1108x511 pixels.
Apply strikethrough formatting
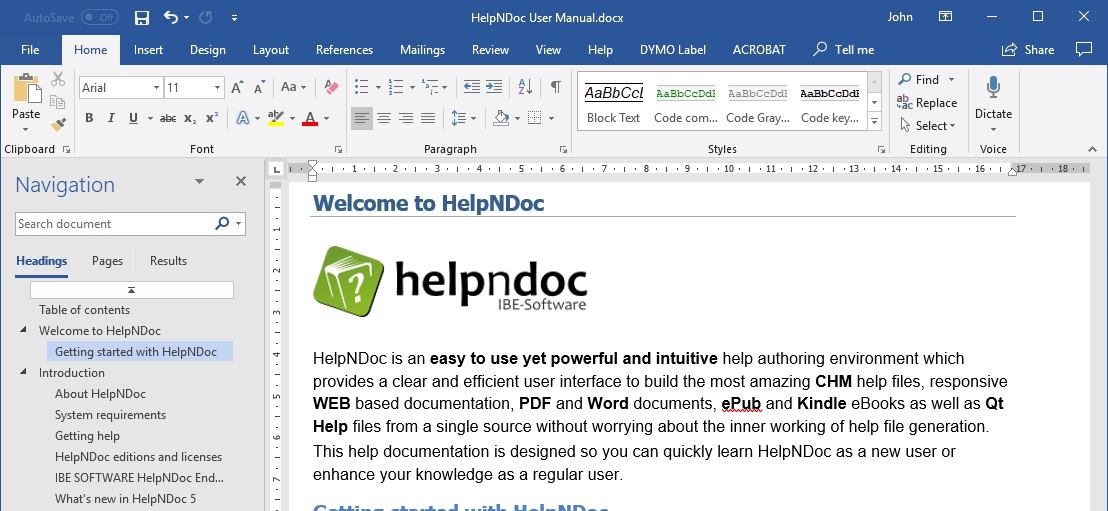click(167, 118)
